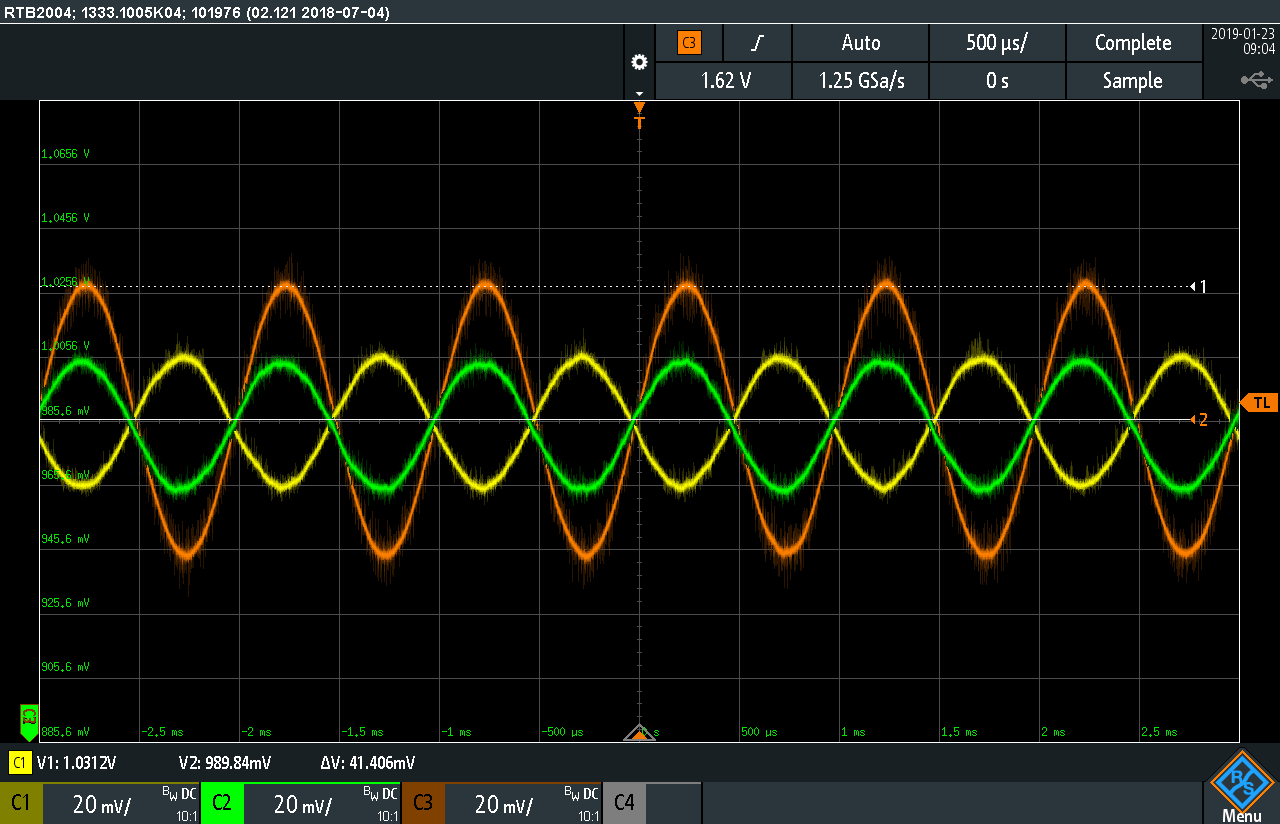Click the 945.6 mV axis label
The height and width of the screenshot is (824, 1280).
65,539
